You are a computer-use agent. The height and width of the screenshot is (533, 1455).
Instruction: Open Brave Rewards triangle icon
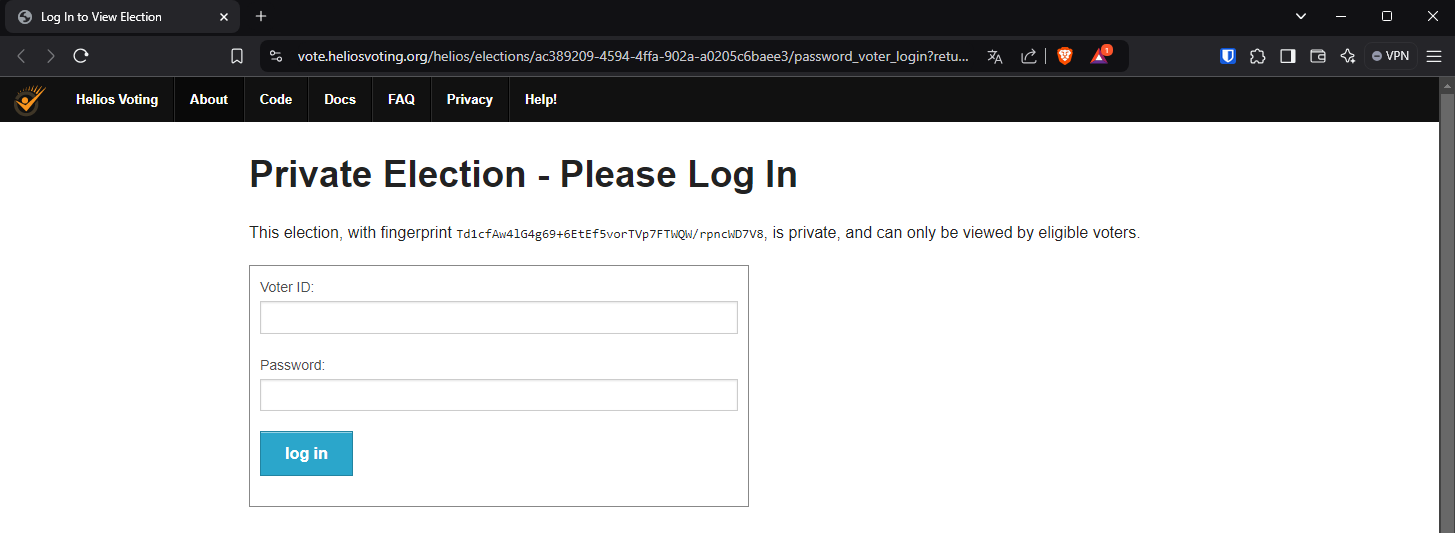click(x=1099, y=56)
